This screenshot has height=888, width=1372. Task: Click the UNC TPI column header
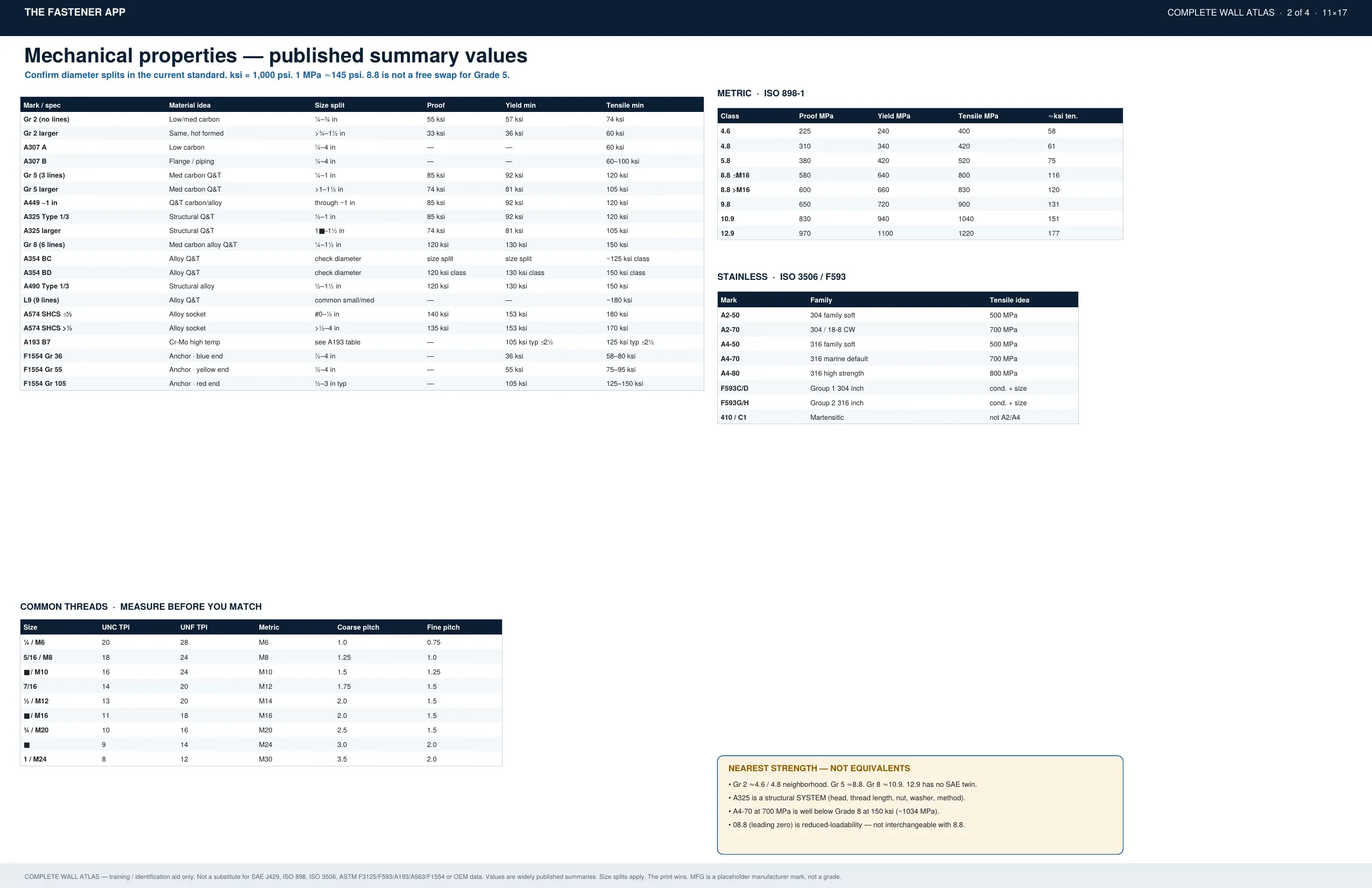tap(115, 628)
